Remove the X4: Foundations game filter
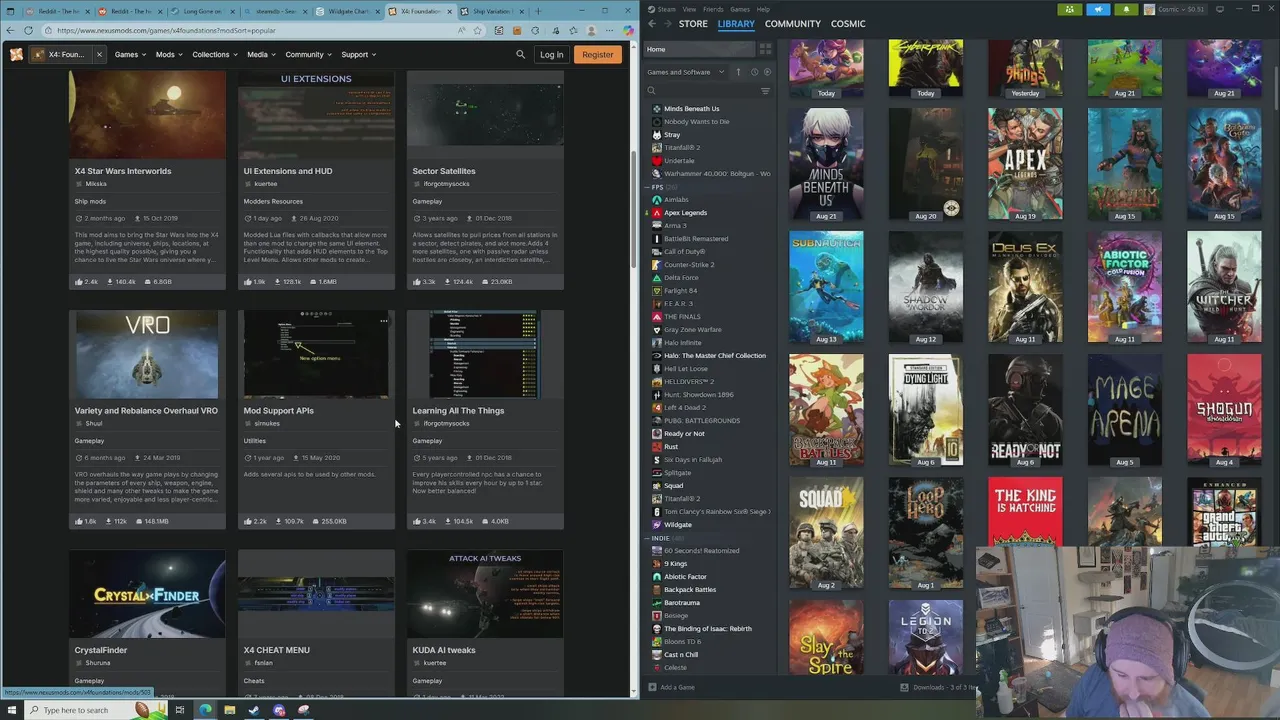 point(99,54)
